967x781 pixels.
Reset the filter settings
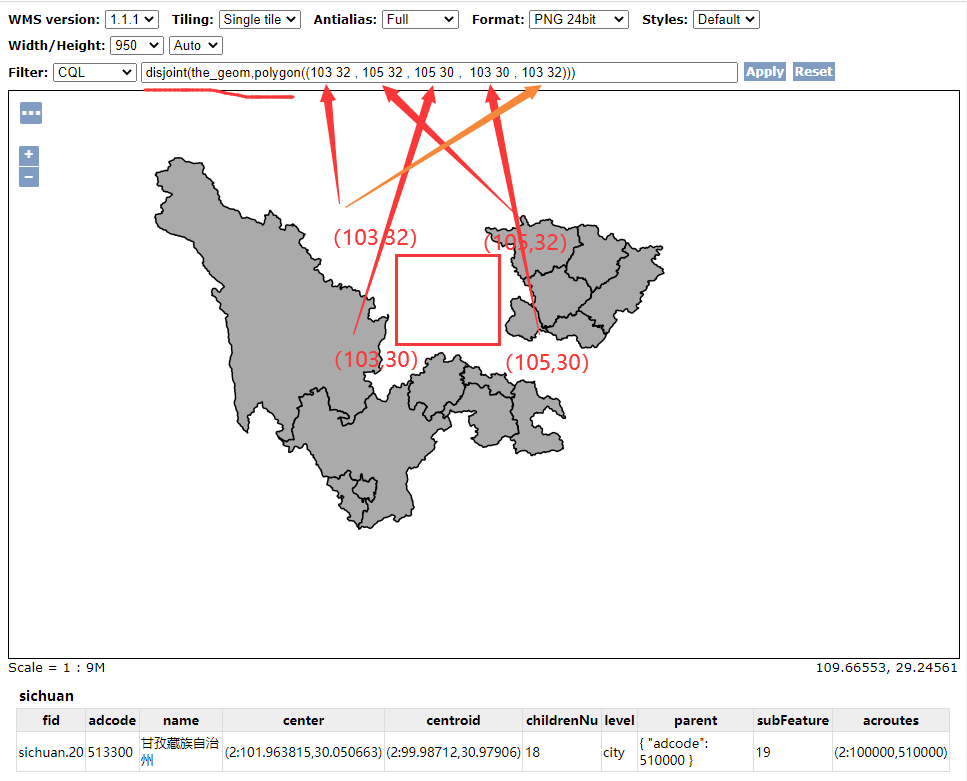[813, 71]
